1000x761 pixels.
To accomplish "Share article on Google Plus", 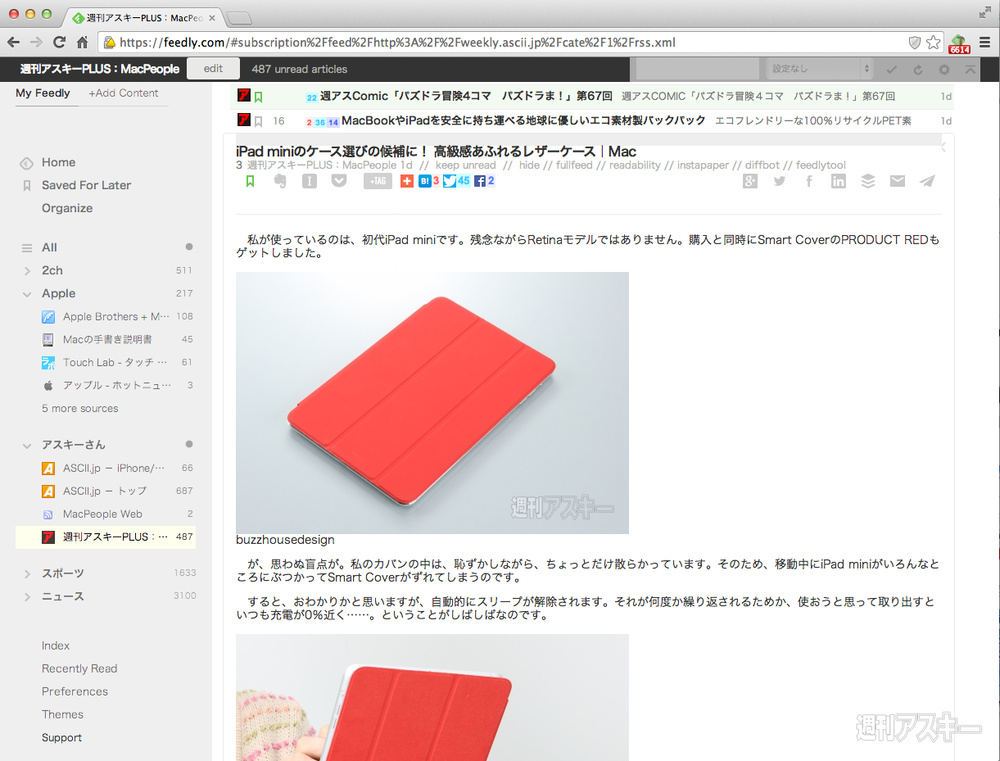I will point(750,181).
